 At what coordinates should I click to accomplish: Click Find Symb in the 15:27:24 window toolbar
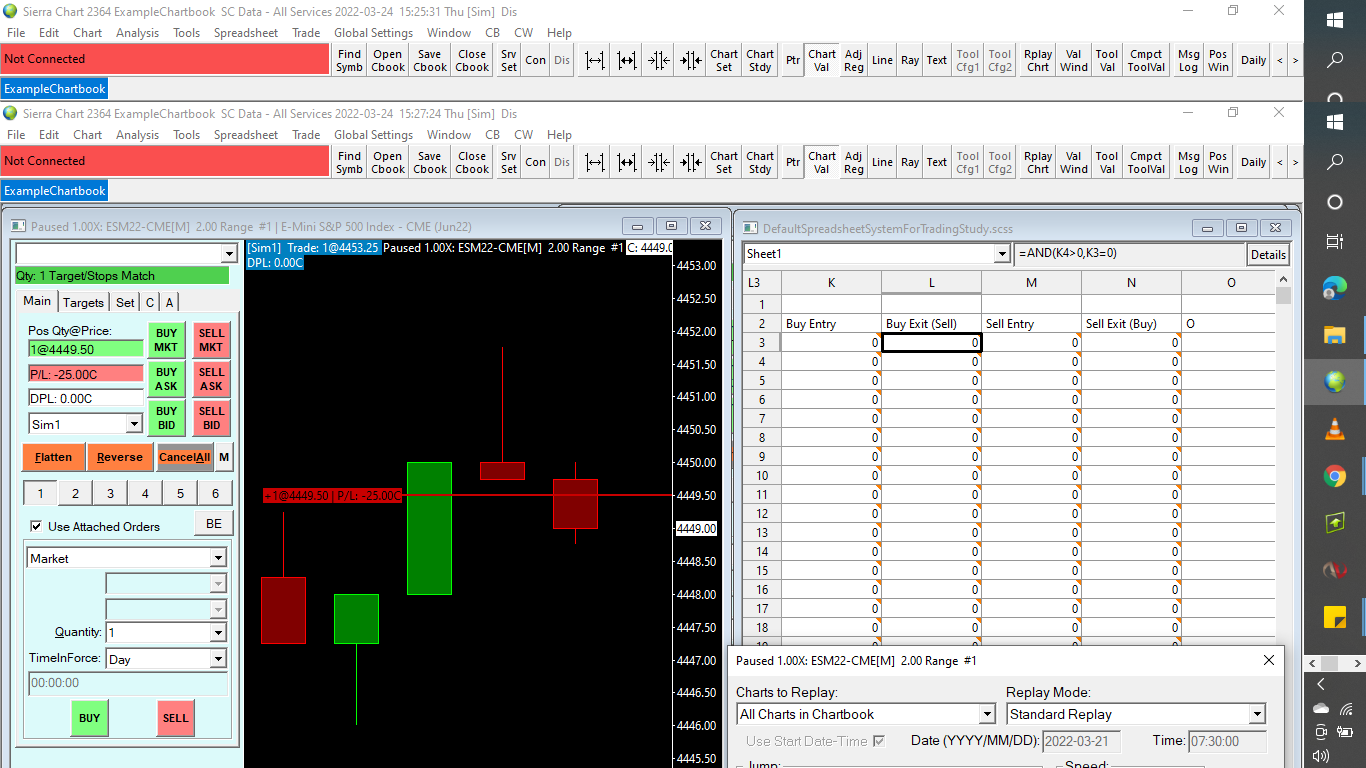point(350,162)
